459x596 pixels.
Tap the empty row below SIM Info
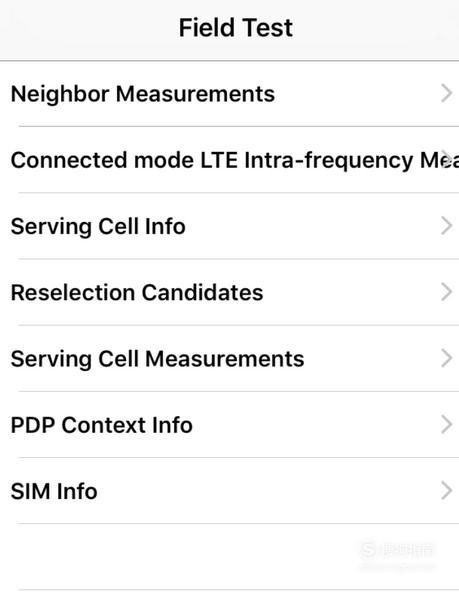[230, 556]
